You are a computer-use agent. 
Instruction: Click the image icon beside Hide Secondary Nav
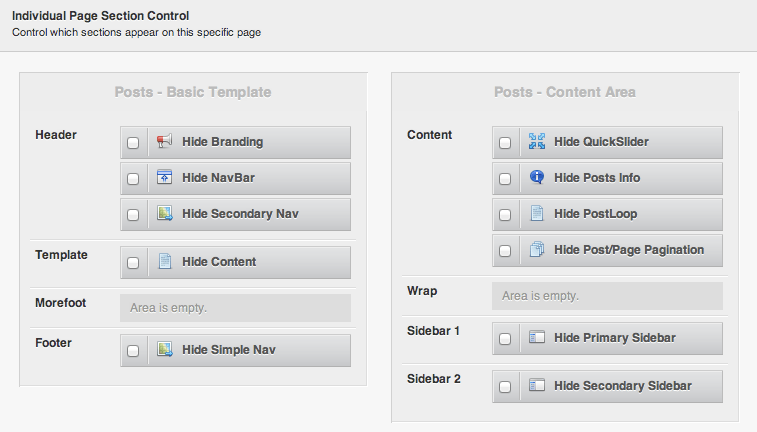(x=165, y=214)
